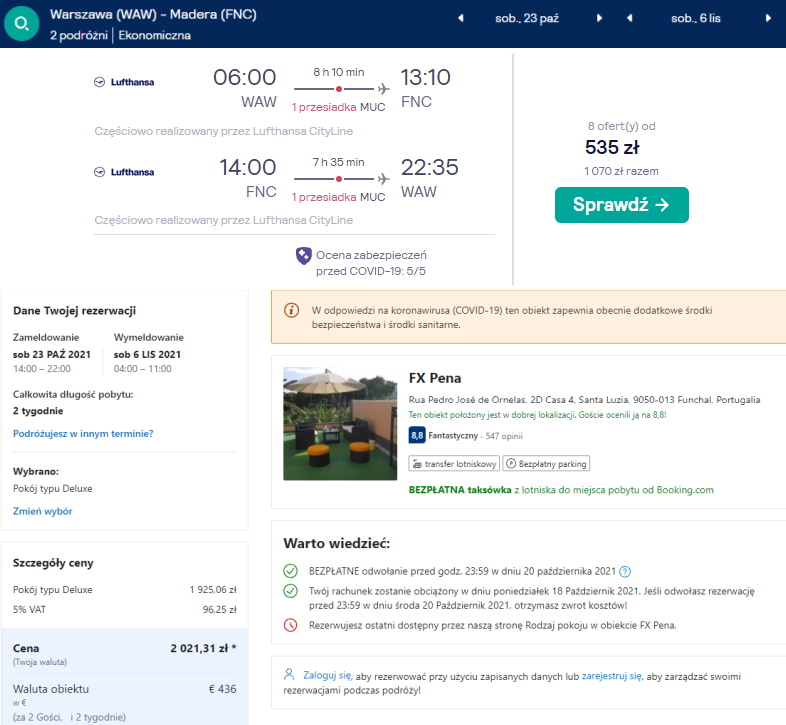Go to previous day before sob., 23 paź
The image size is (786, 725).
click(x=461, y=19)
